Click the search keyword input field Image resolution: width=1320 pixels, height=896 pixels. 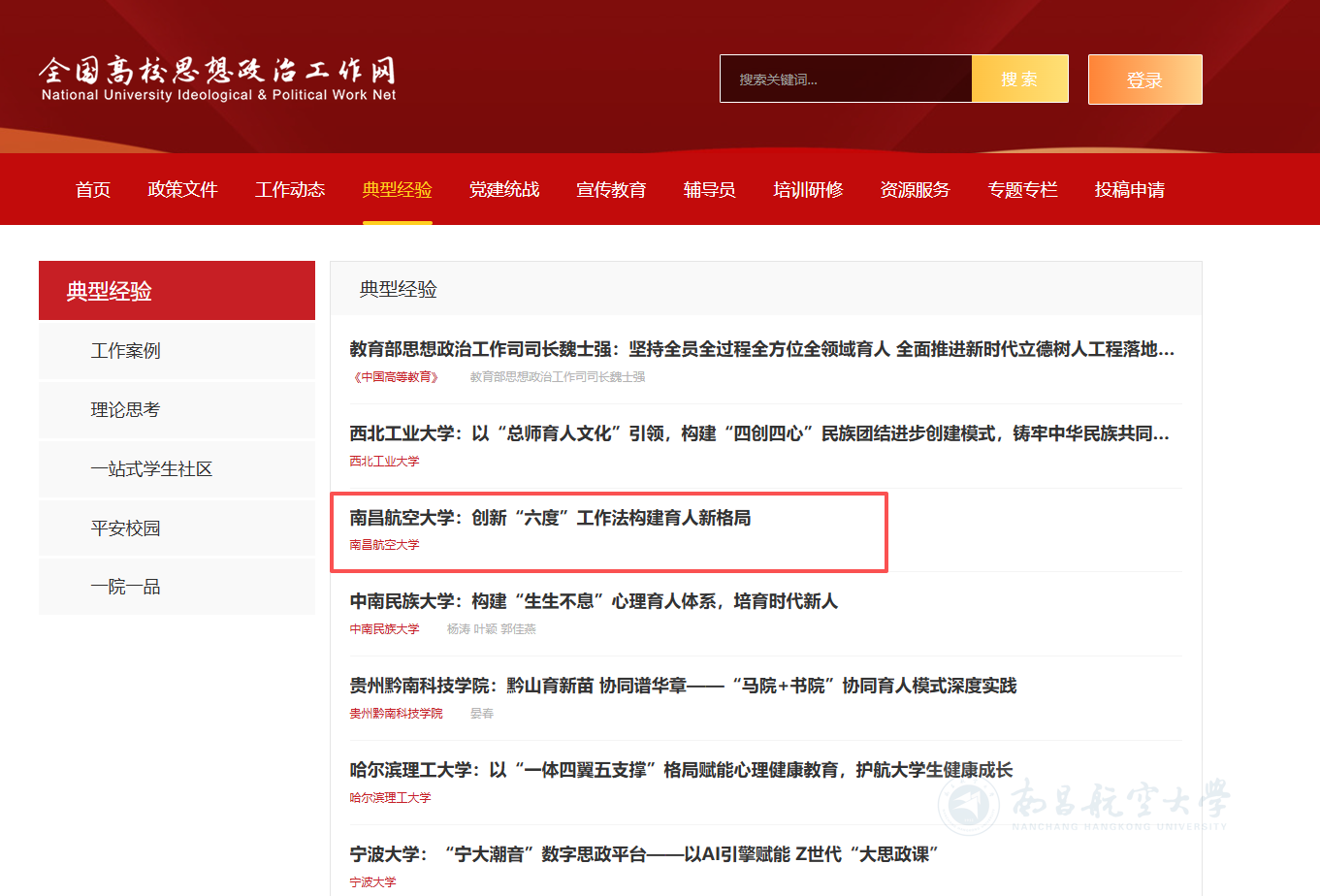click(x=845, y=80)
